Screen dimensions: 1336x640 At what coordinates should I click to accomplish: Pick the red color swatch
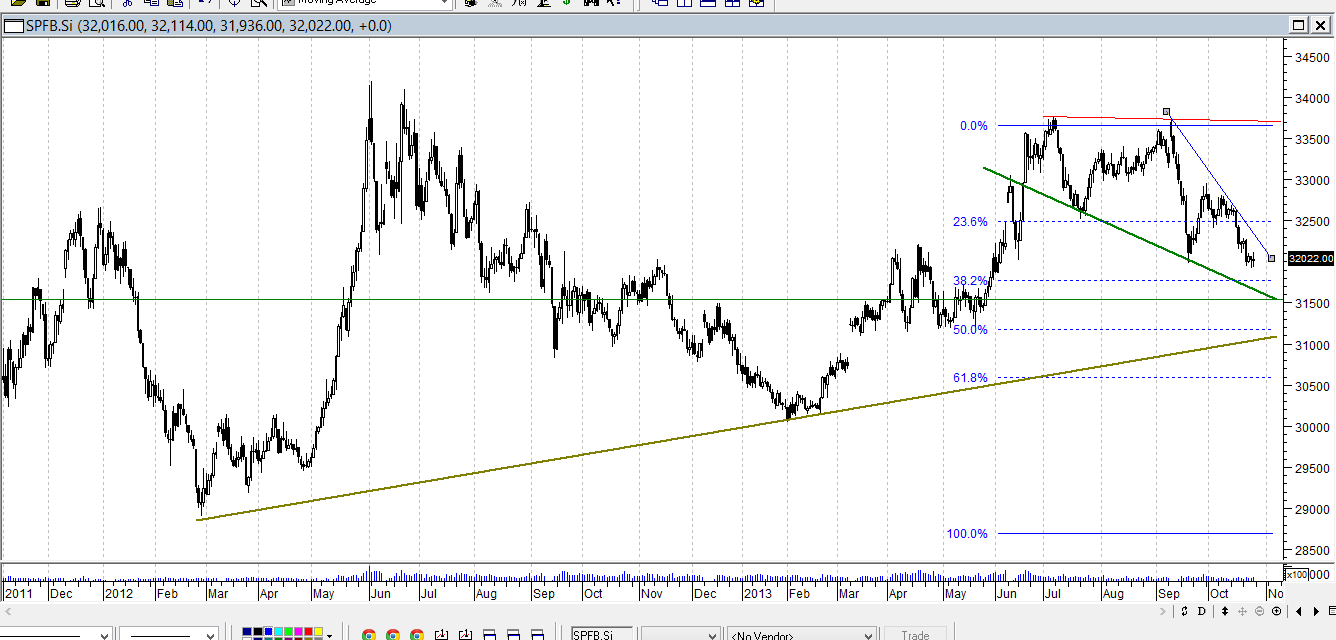coord(308,631)
